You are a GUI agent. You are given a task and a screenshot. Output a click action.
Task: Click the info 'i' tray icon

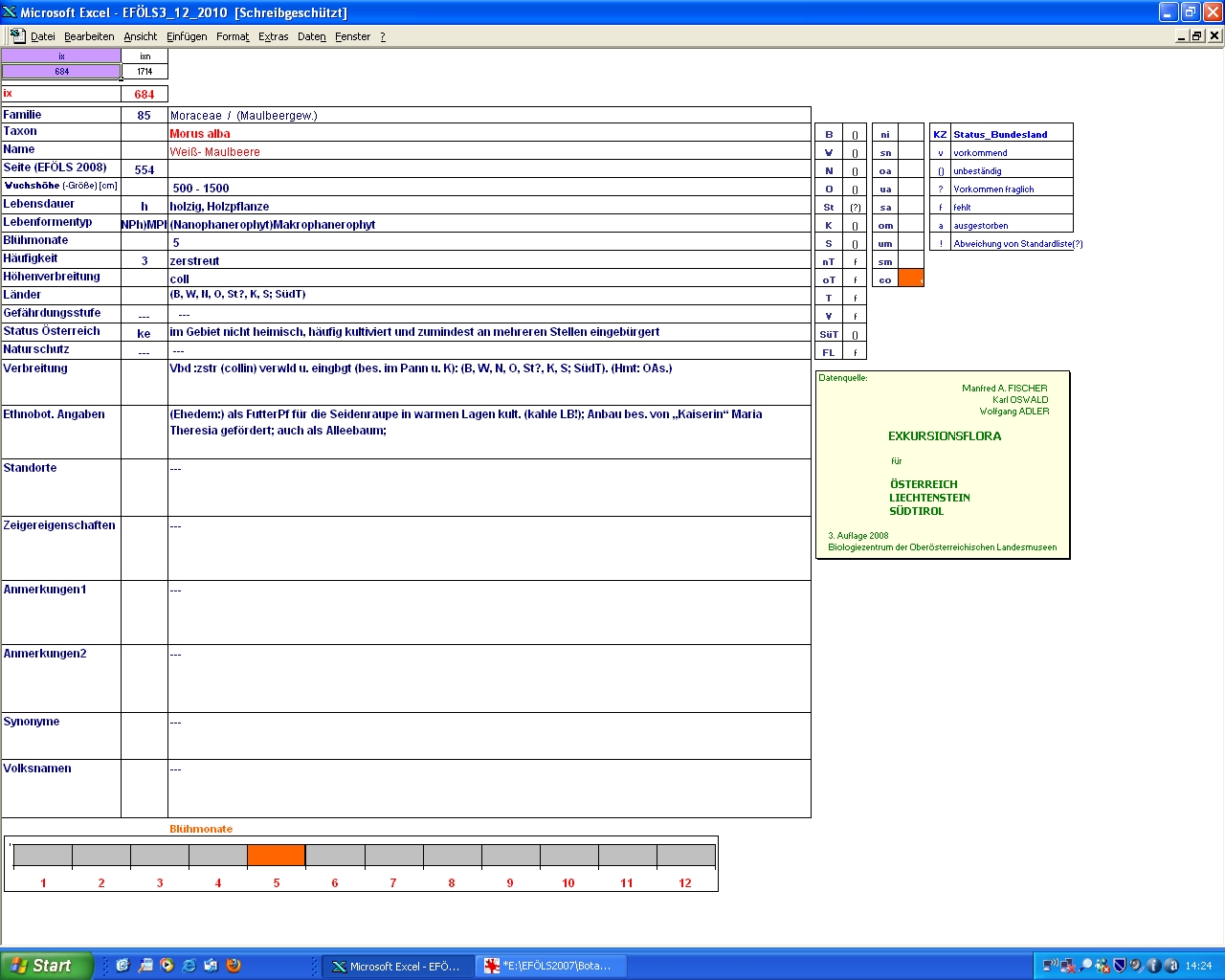pyautogui.click(x=1153, y=966)
